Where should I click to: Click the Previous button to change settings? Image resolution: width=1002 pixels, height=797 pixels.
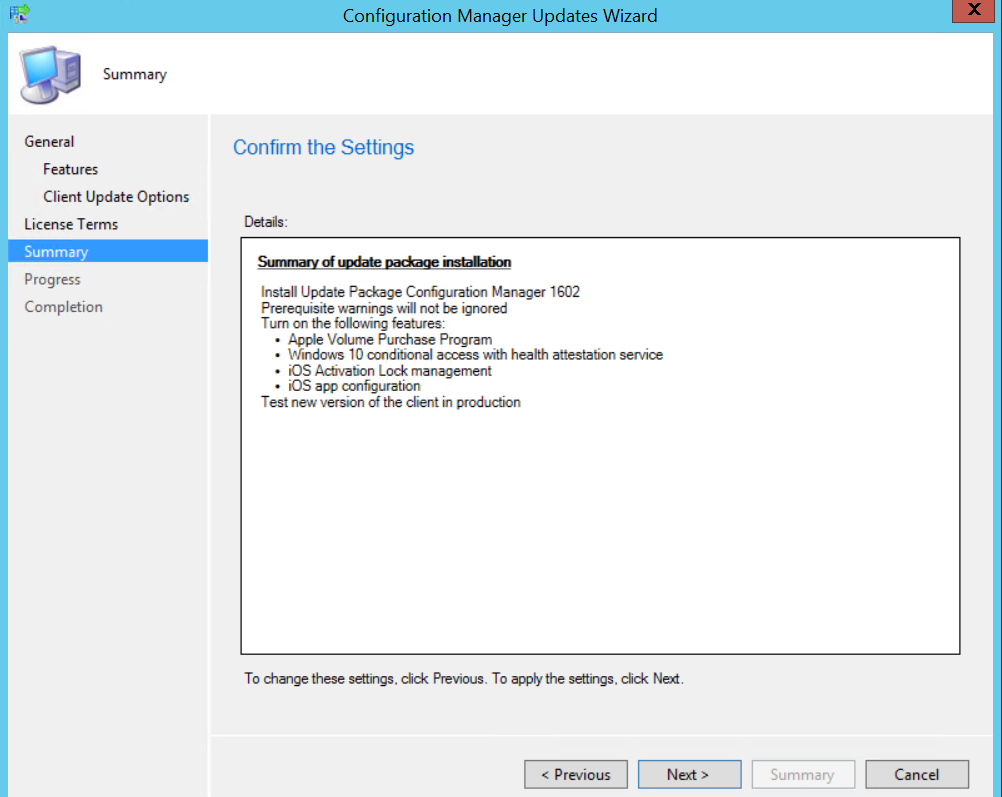(x=576, y=774)
